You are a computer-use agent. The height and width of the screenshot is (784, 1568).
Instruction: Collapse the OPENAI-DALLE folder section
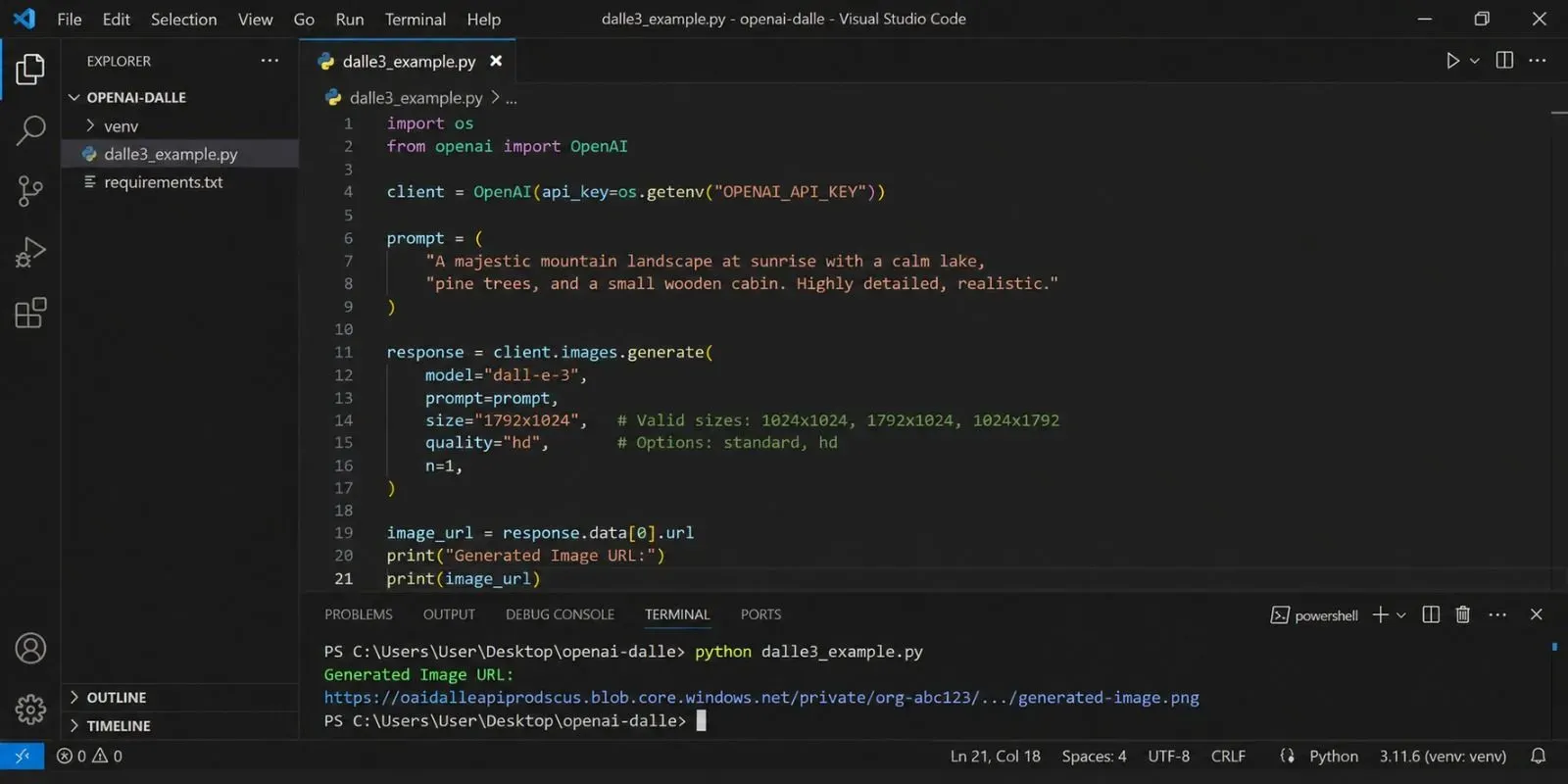pos(73,97)
